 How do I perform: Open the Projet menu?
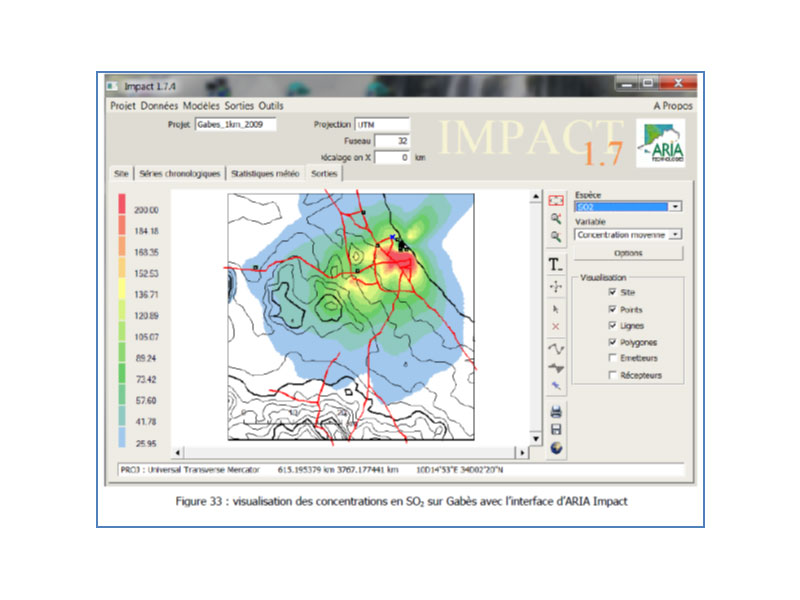click(123, 106)
